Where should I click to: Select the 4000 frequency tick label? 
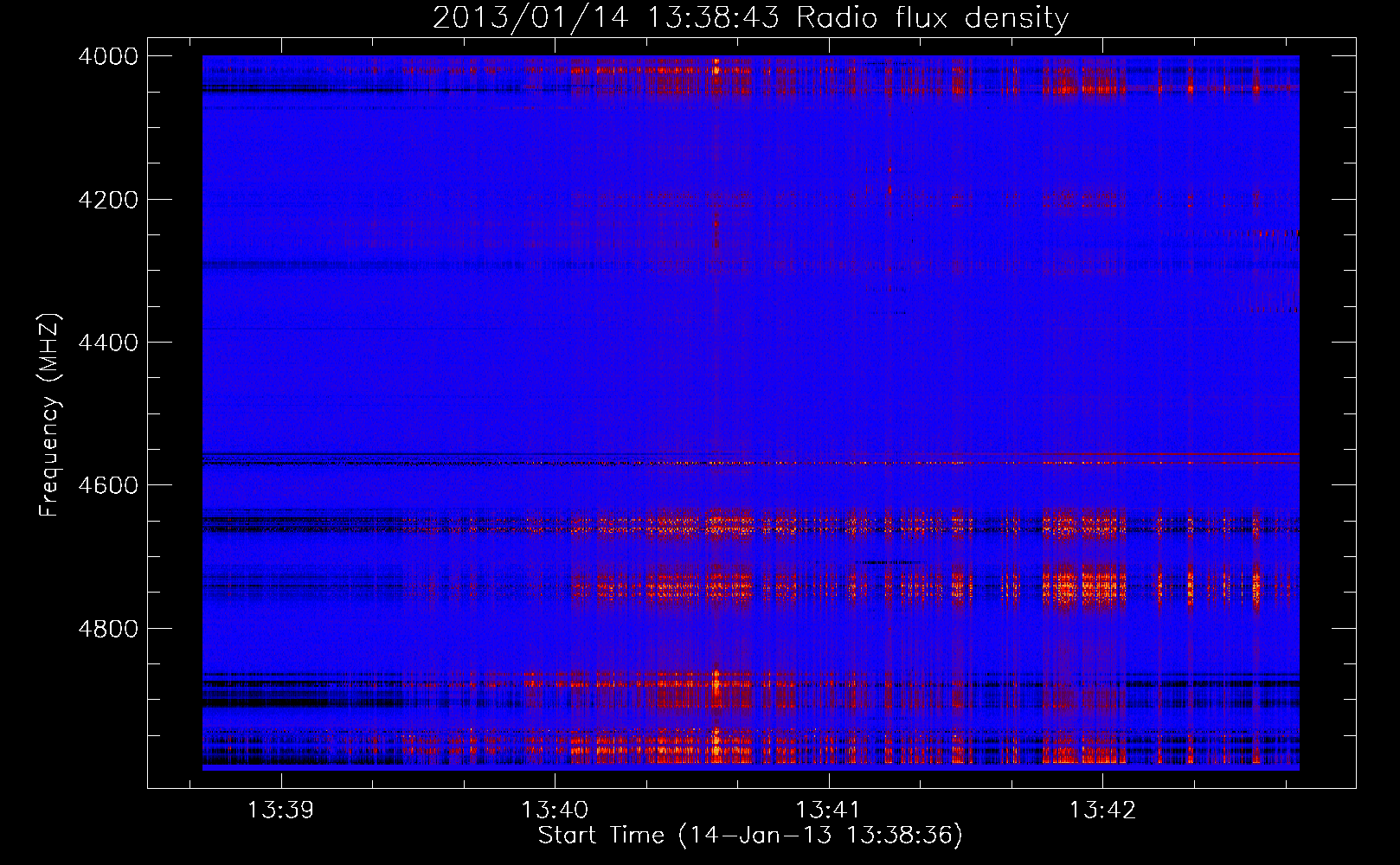(108, 56)
